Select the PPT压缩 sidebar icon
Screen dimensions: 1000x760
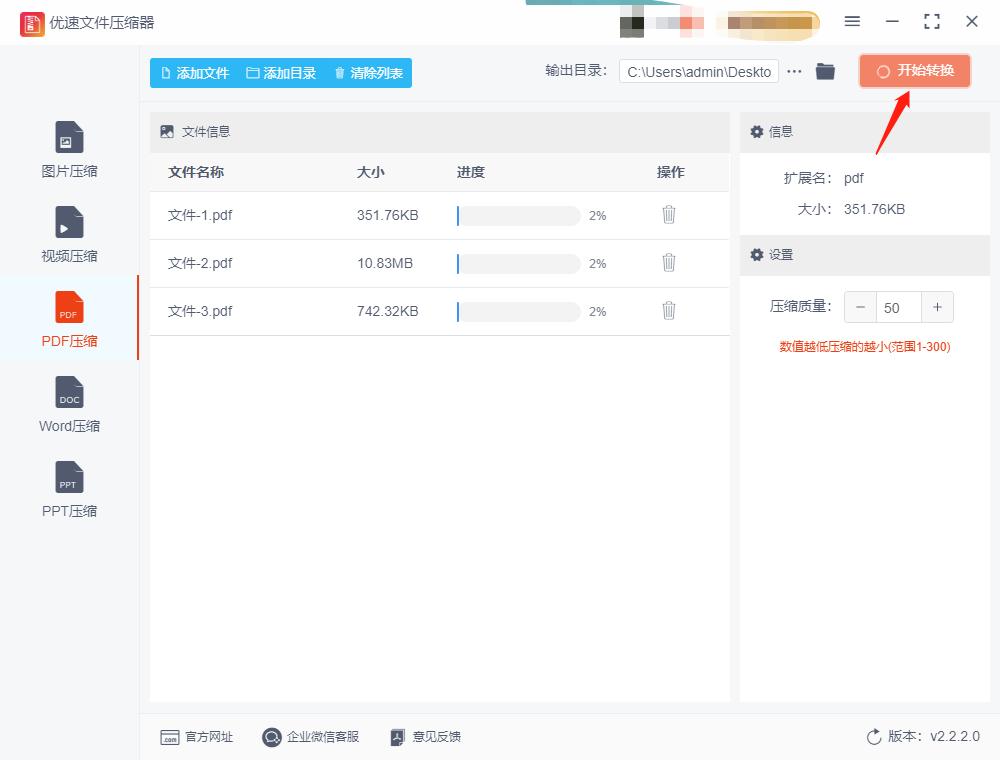coord(68,487)
